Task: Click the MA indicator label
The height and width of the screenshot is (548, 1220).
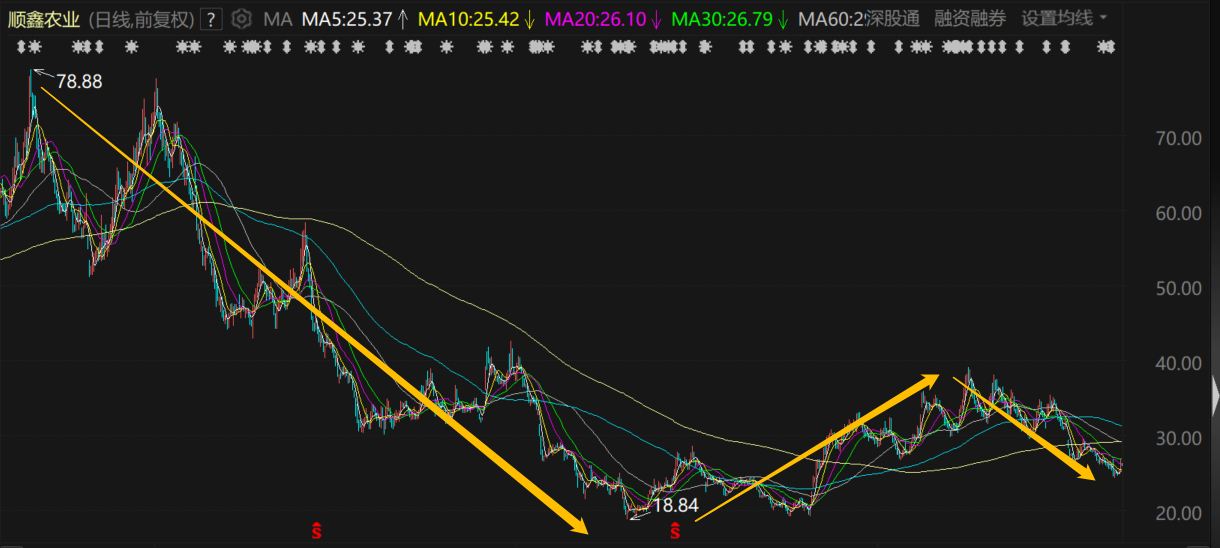Action: [x=277, y=18]
